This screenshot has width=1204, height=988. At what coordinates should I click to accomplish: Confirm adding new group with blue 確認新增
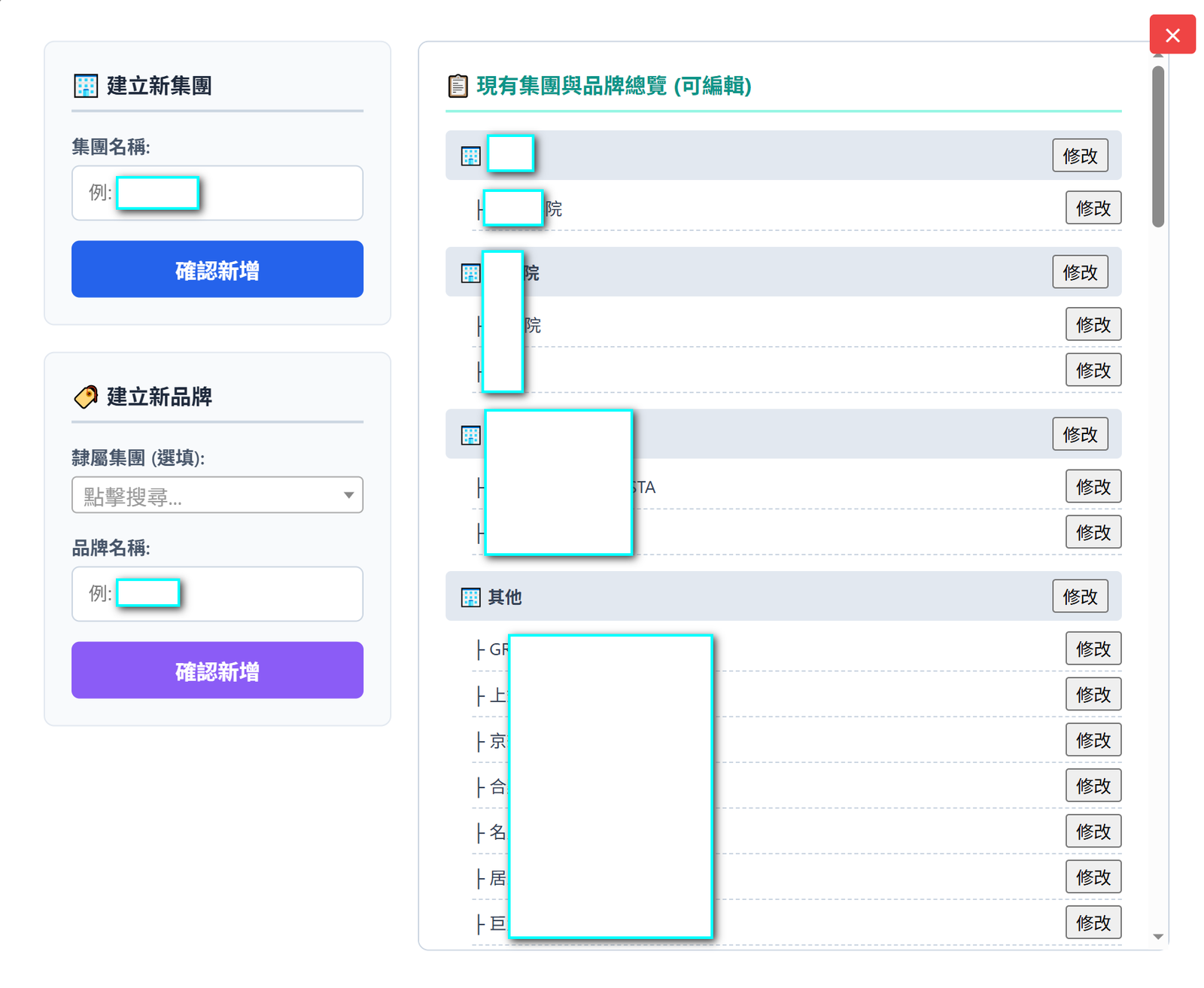coord(217,269)
